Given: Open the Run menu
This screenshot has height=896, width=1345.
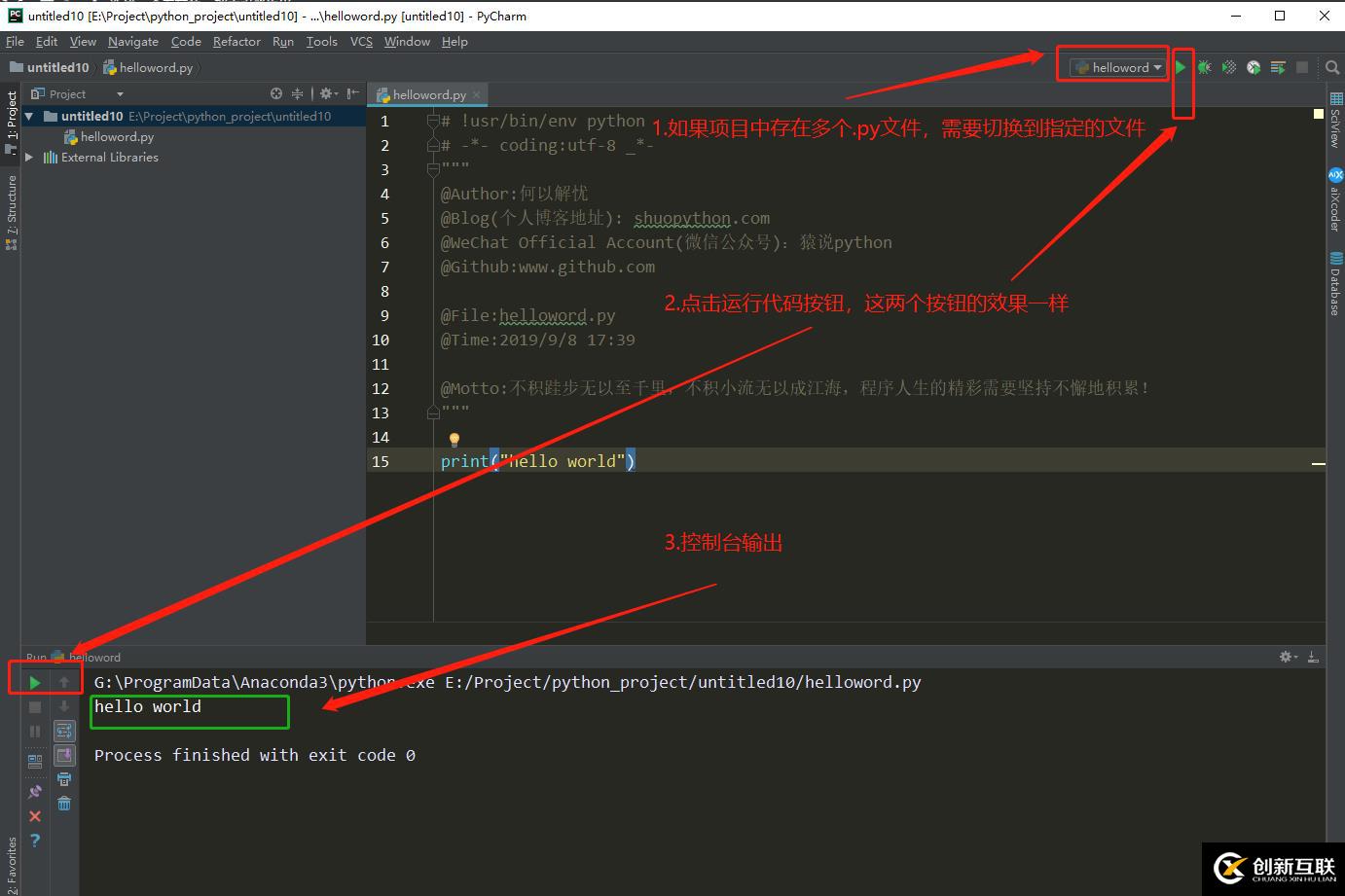Looking at the screenshot, I should click(282, 42).
